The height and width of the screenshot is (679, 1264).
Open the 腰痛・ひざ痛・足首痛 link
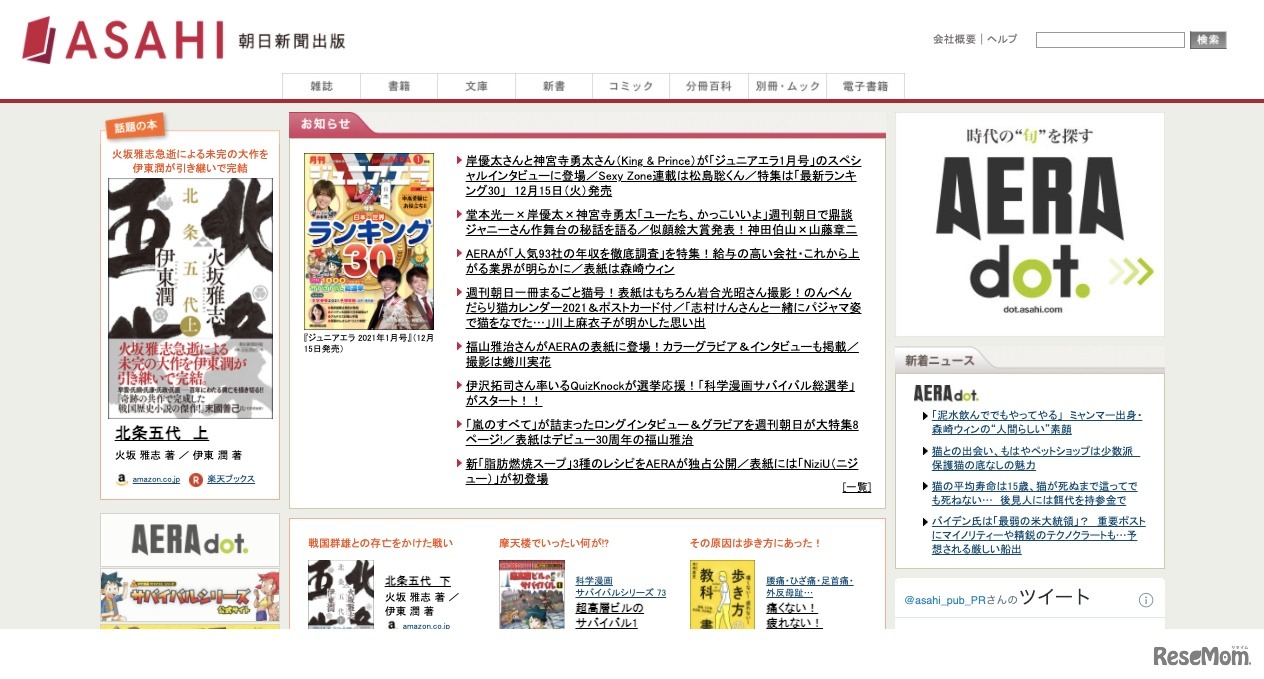[810, 587]
